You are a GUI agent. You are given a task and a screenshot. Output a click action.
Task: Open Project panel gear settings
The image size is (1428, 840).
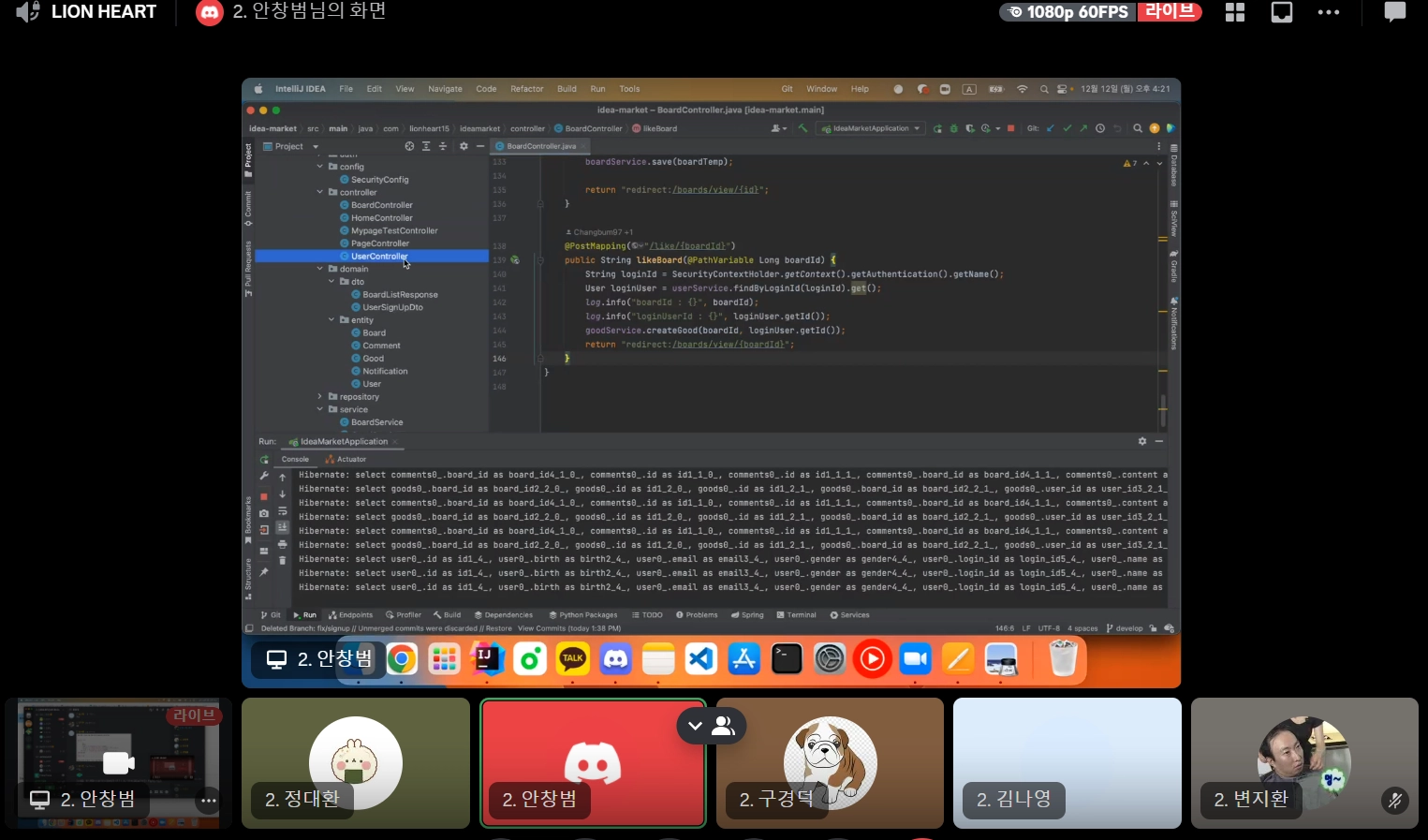[x=464, y=146]
